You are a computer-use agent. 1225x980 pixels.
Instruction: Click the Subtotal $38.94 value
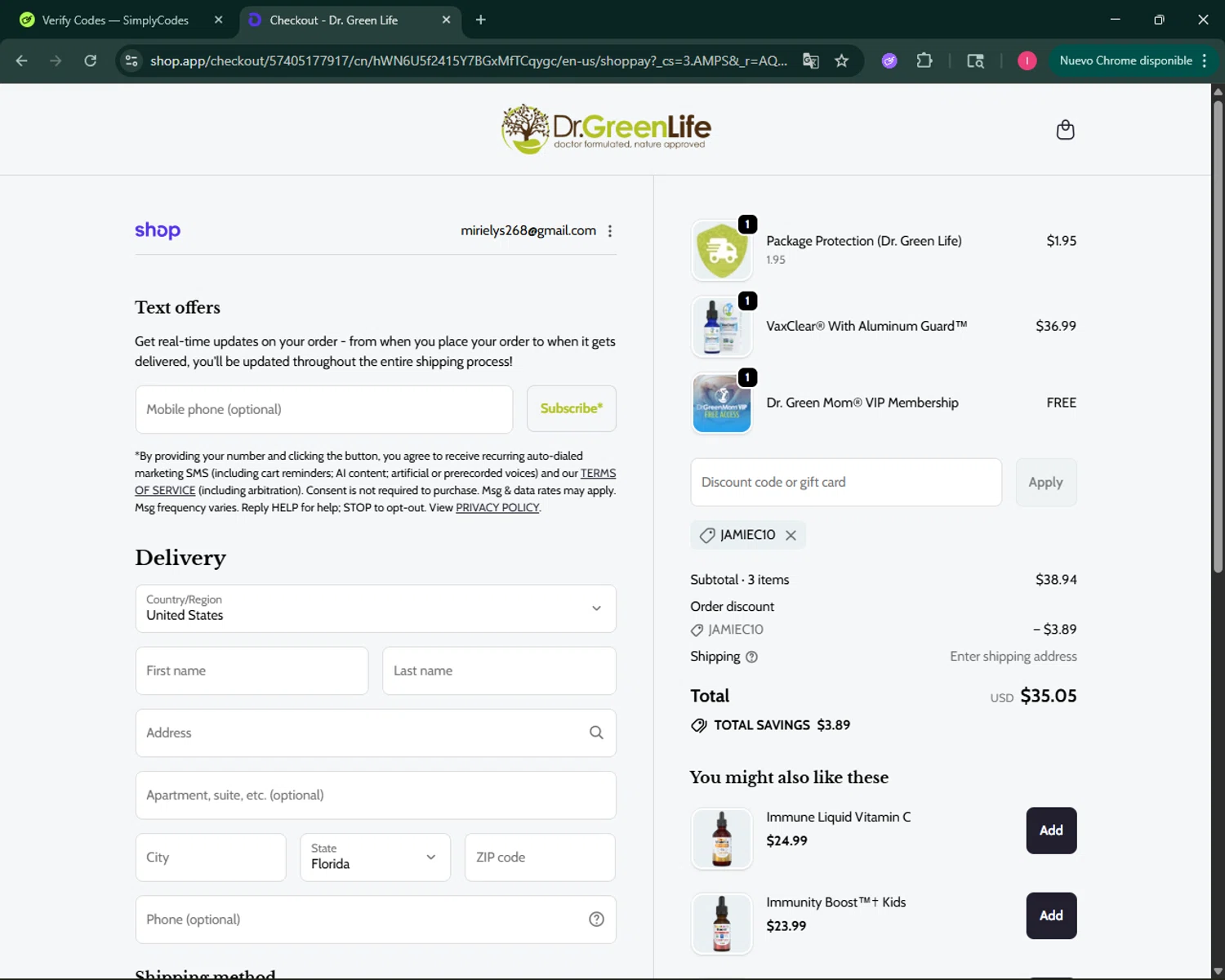(1056, 580)
